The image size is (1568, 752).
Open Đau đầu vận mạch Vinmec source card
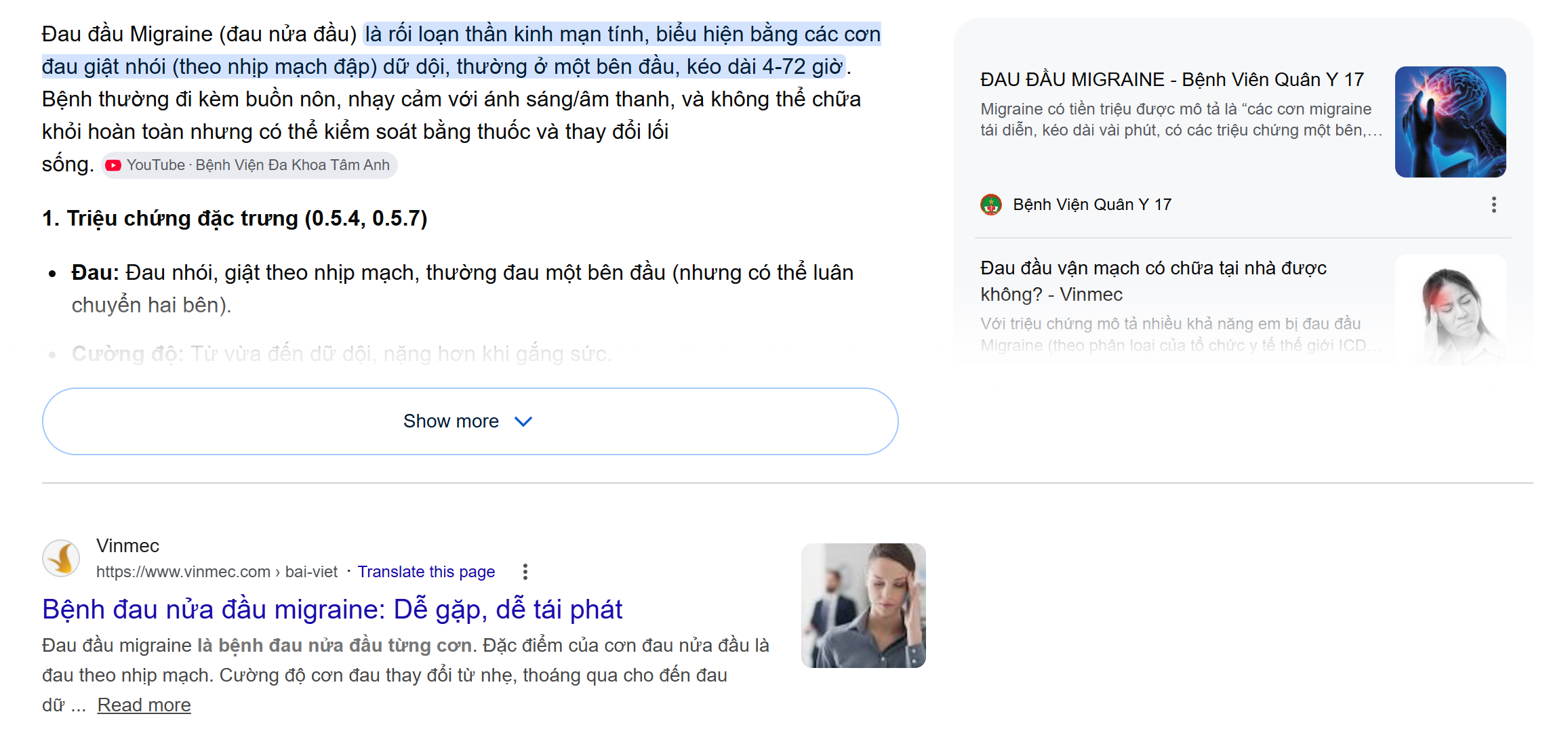point(1153,281)
